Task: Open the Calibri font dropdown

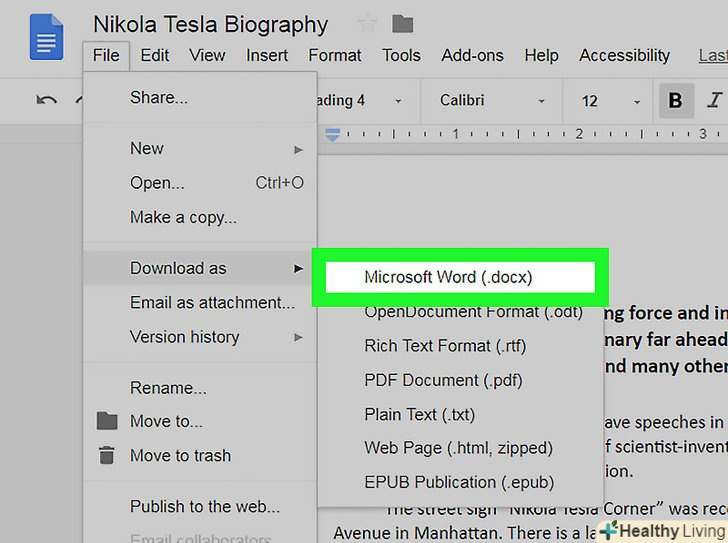Action: click(x=492, y=101)
